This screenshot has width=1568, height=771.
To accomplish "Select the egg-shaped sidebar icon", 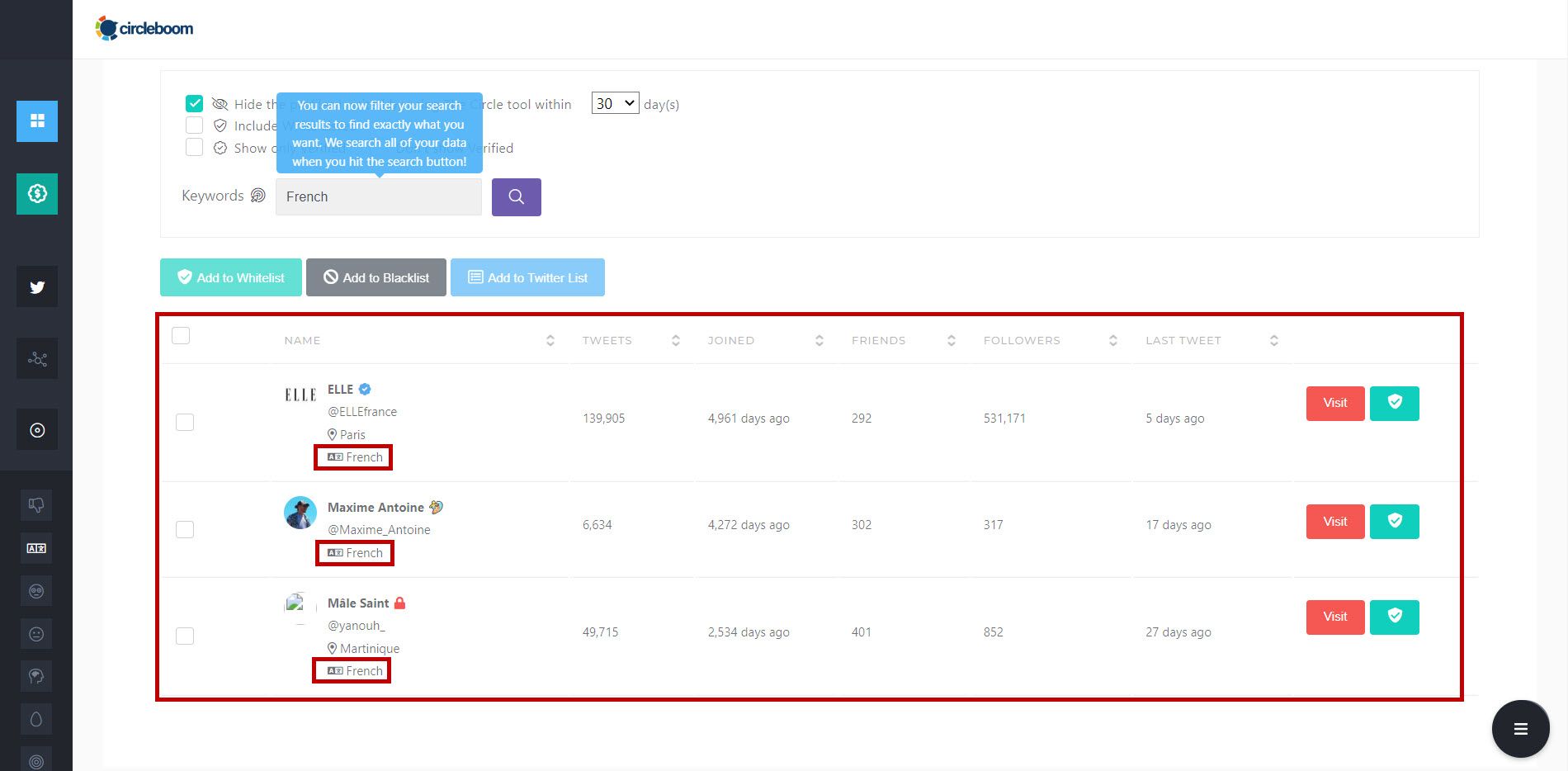I will tap(36, 720).
